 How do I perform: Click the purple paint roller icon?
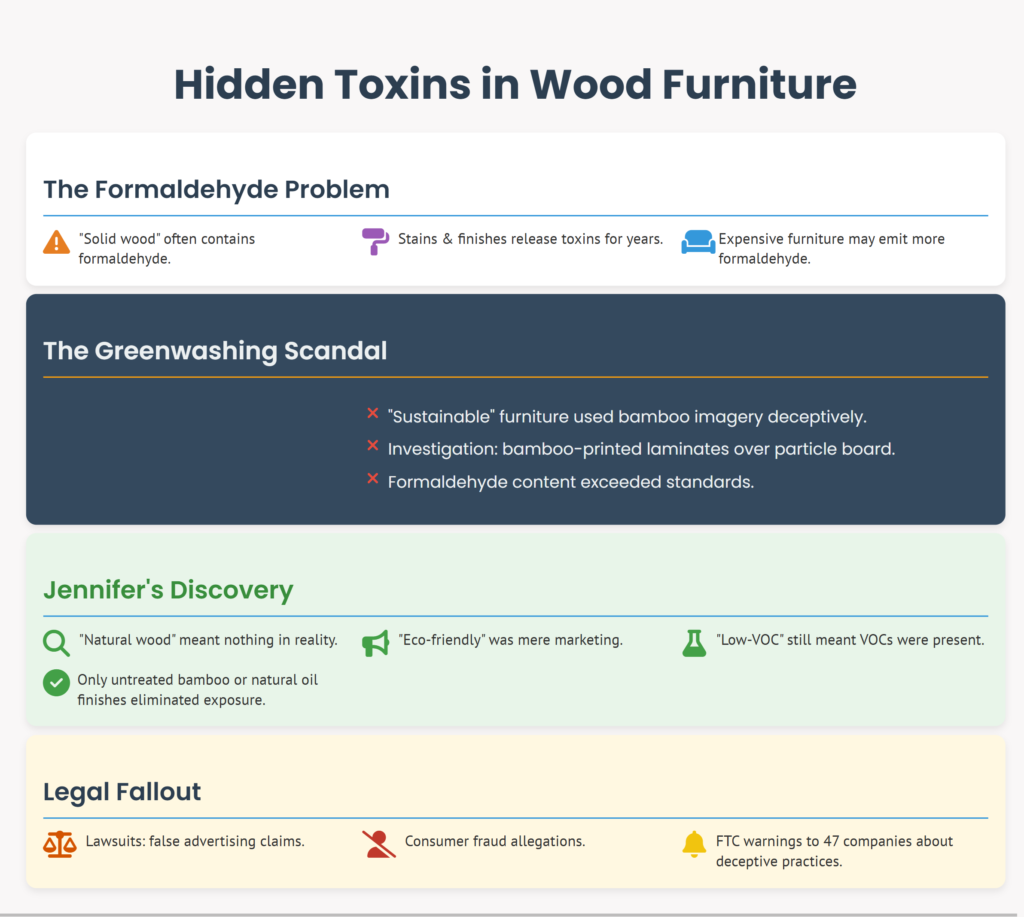pos(375,241)
